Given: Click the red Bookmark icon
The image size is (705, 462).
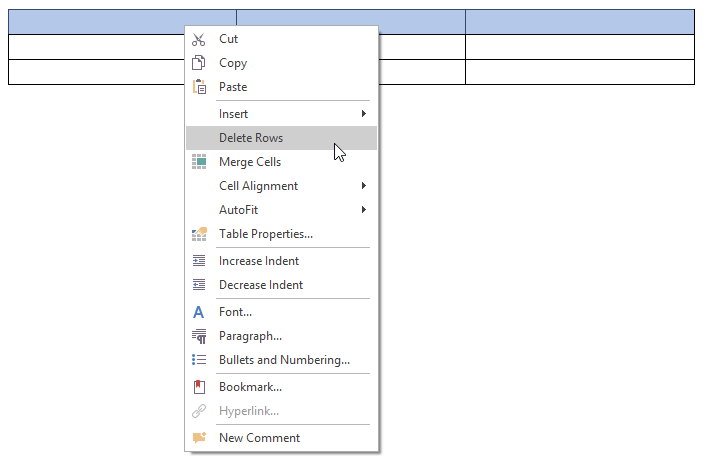Looking at the screenshot, I should 199,387.
